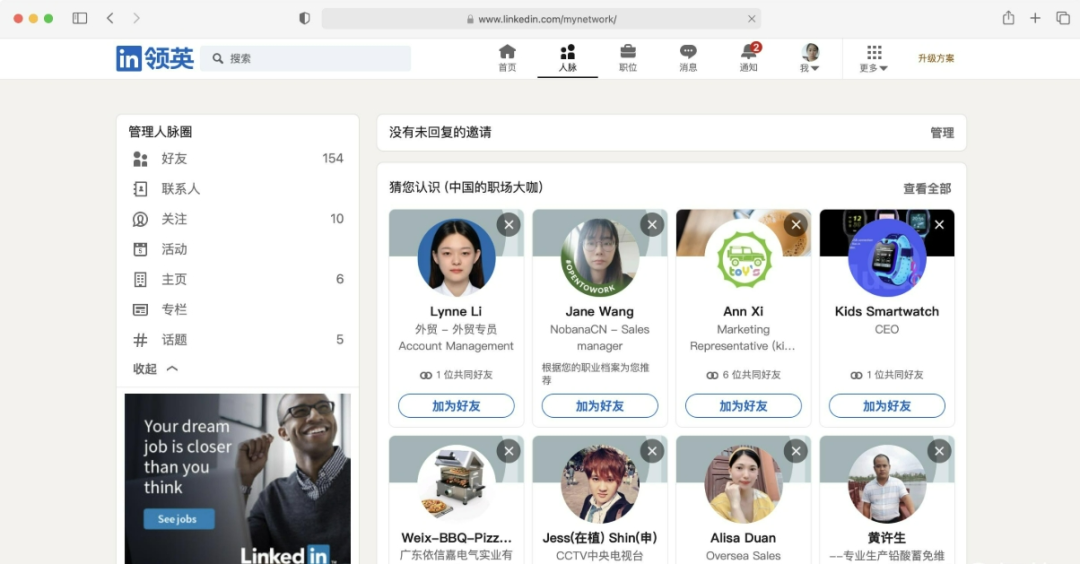Dismiss the Alisa Duan suggestion card
Viewport: 1080px width, 564px height.
[x=796, y=451]
